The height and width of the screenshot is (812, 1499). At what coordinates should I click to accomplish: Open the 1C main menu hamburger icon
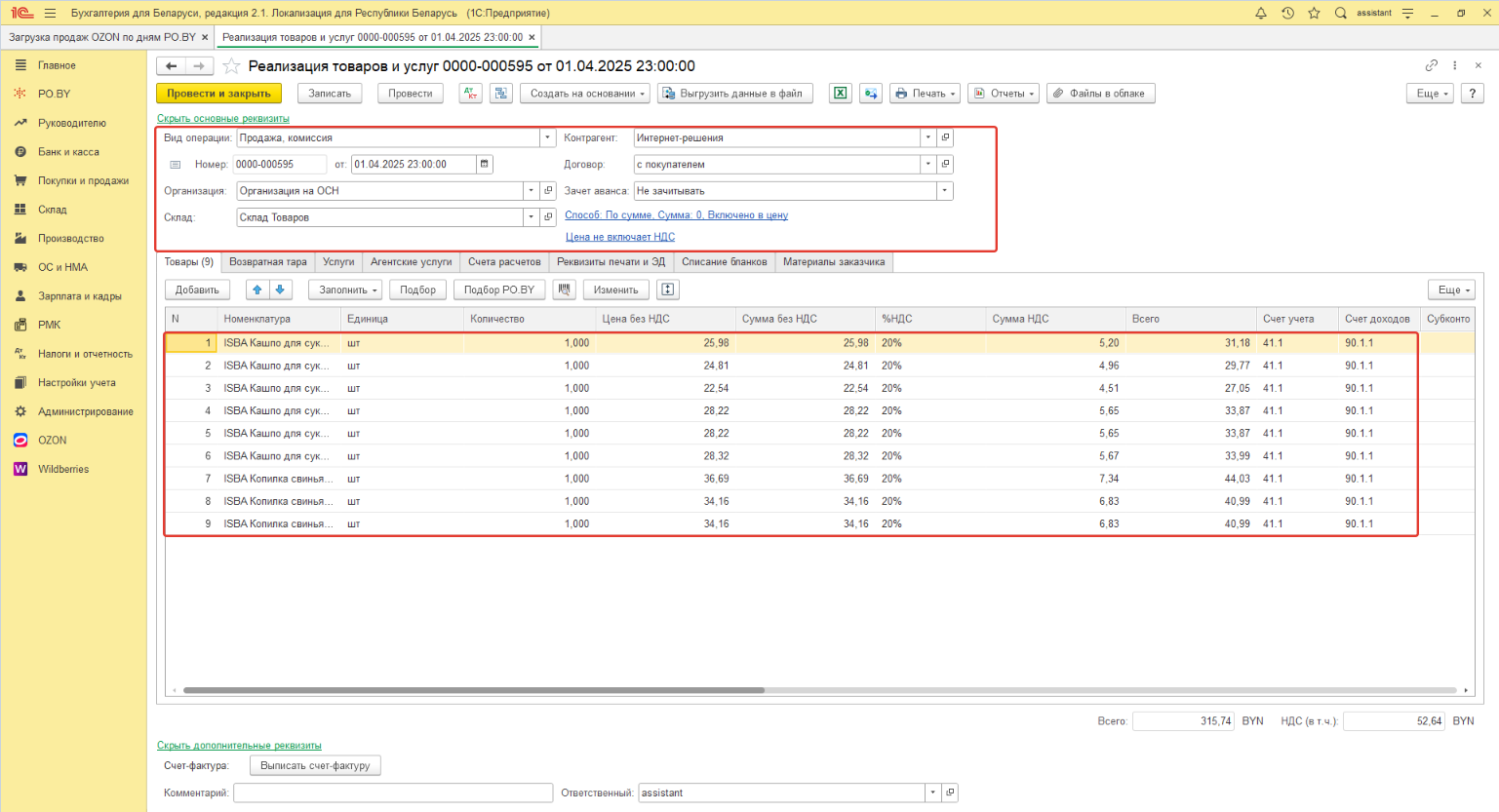click(x=50, y=13)
